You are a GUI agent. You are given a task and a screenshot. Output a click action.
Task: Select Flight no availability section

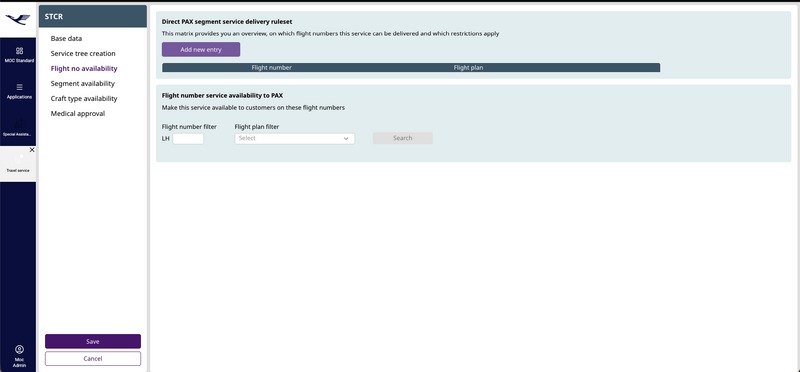[84, 68]
